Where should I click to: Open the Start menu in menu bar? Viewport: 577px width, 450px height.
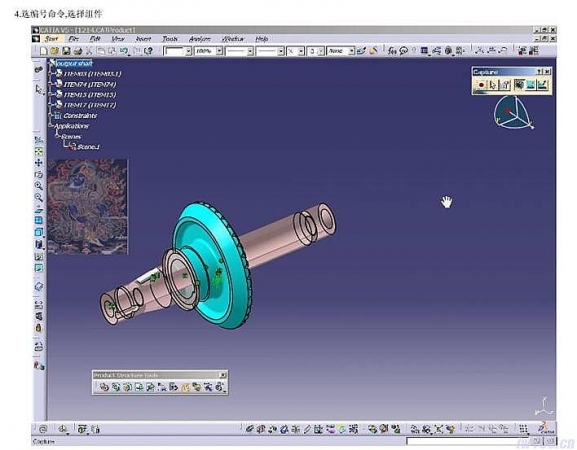click(52, 39)
